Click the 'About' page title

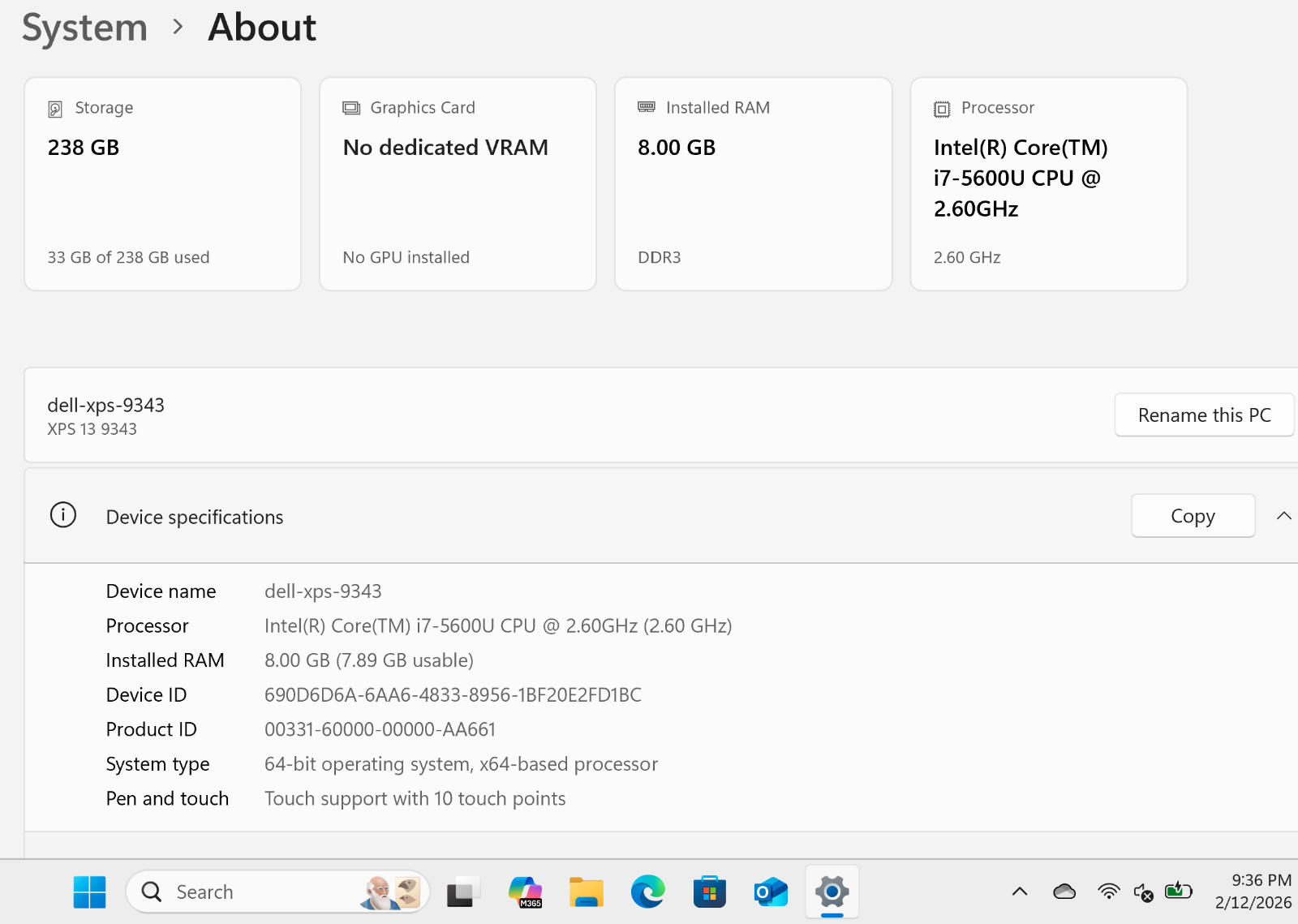click(262, 28)
